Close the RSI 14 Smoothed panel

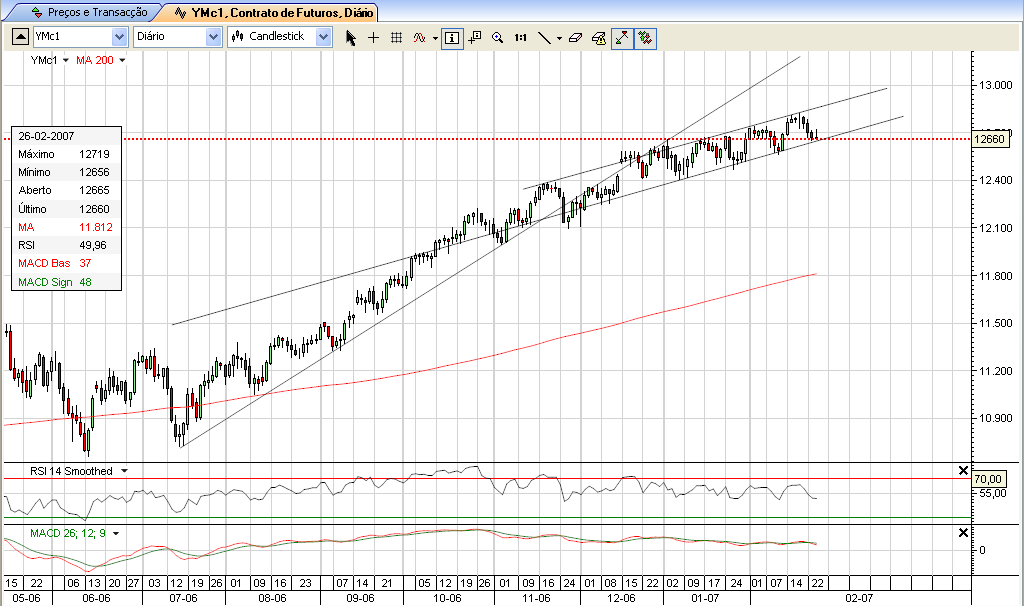point(963,469)
